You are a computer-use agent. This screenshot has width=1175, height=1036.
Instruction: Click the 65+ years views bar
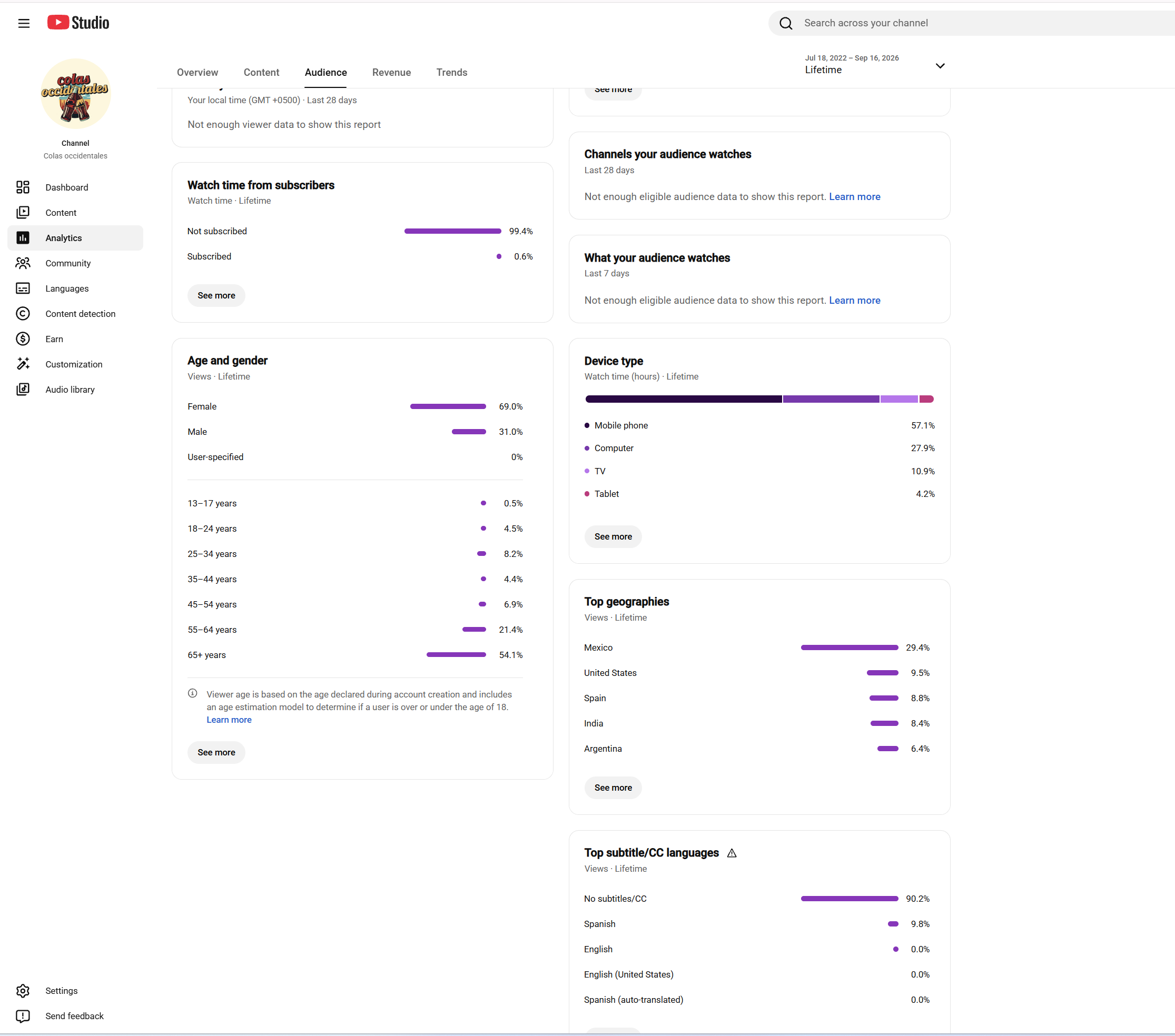[456, 654]
